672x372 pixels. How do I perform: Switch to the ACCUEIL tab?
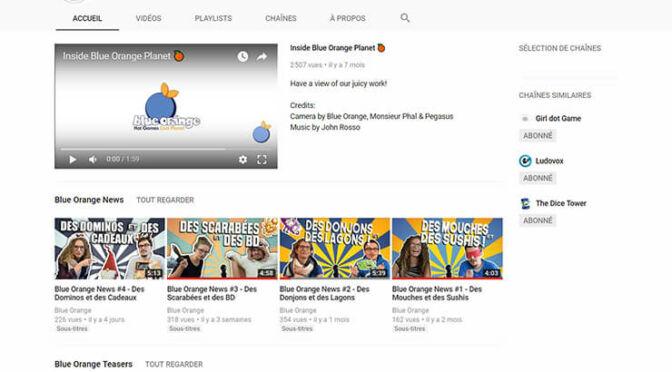[87, 18]
